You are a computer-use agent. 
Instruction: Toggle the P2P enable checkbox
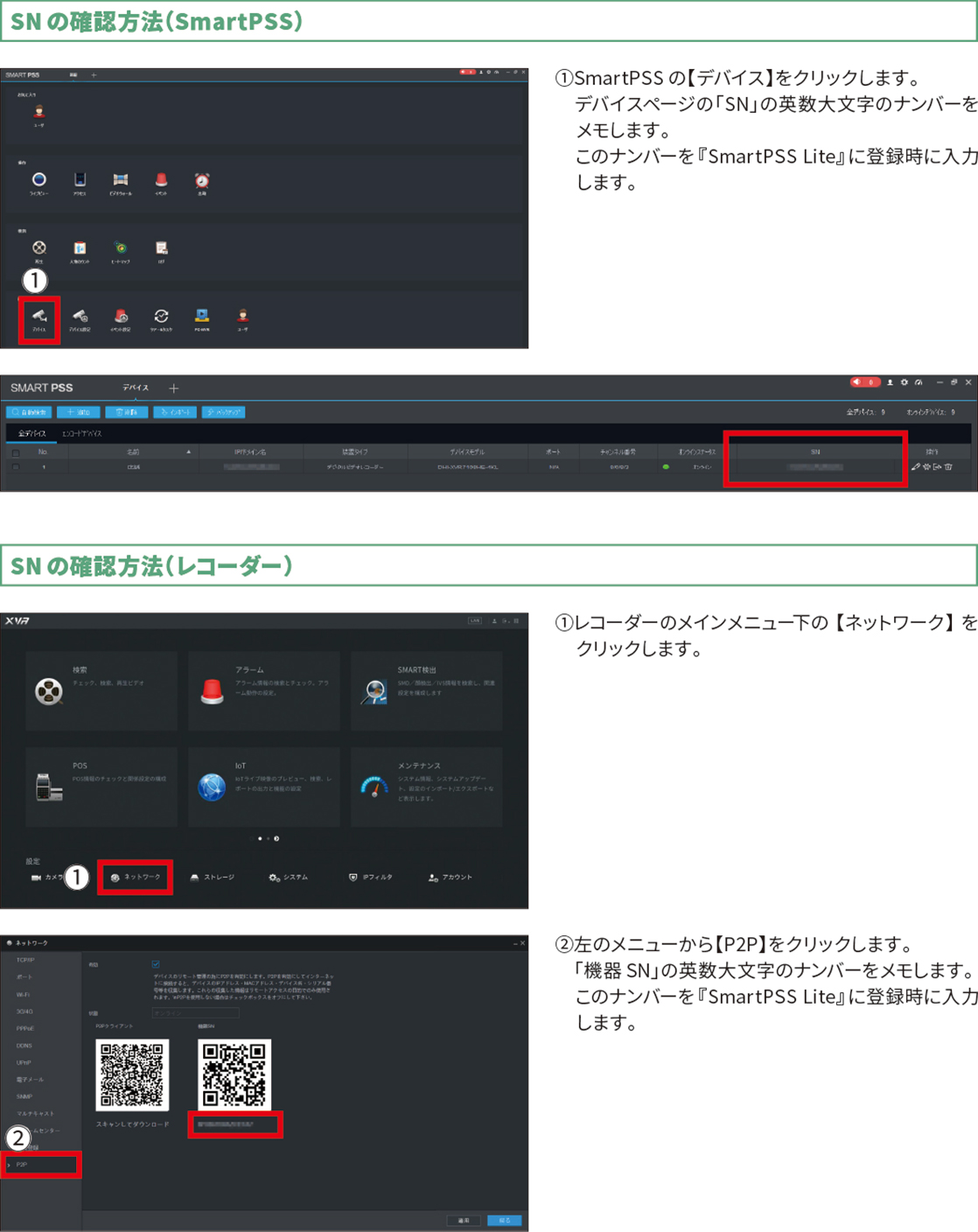tap(156, 964)
